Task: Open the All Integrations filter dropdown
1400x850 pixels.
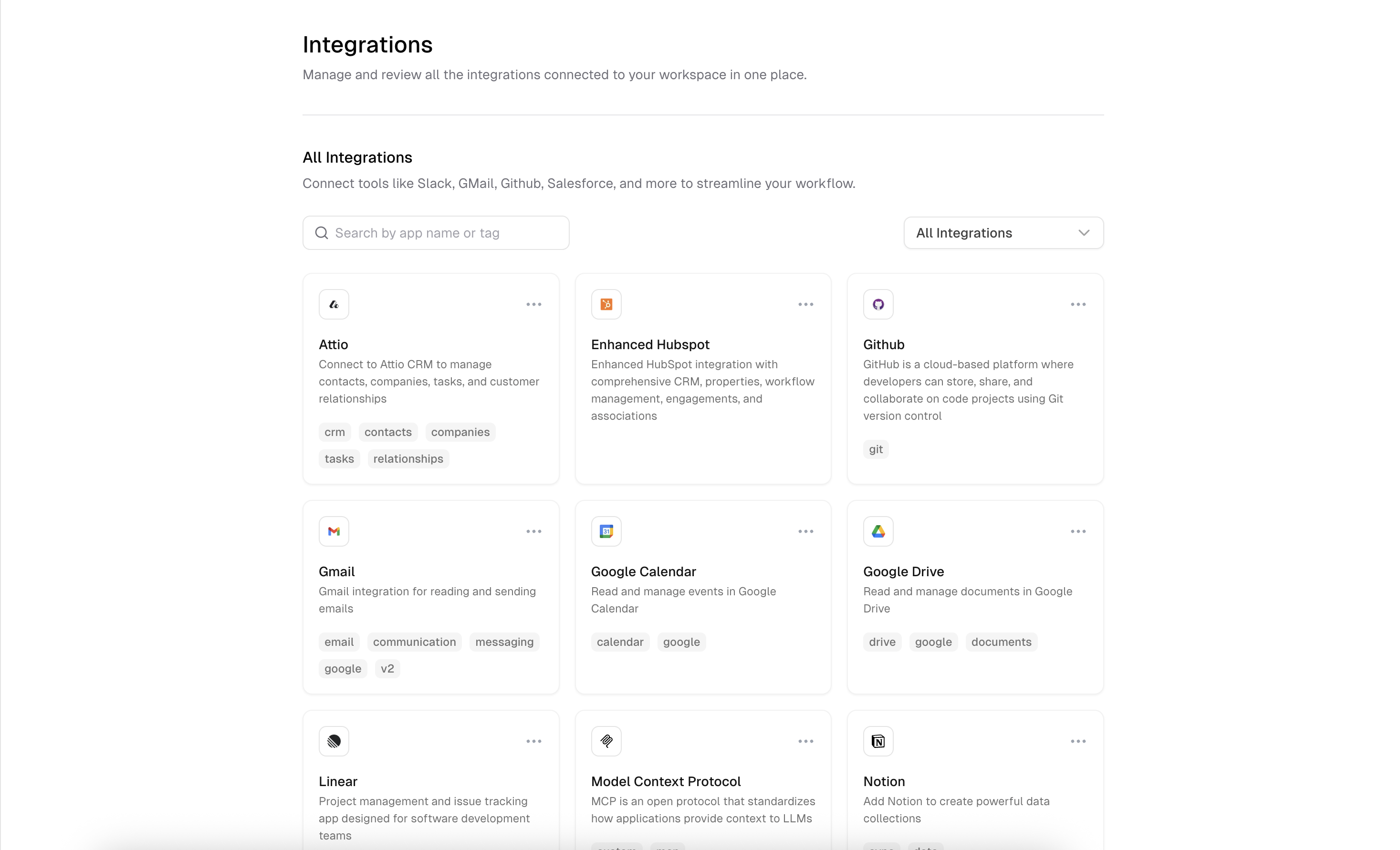Action: (x=1003, y=233)
